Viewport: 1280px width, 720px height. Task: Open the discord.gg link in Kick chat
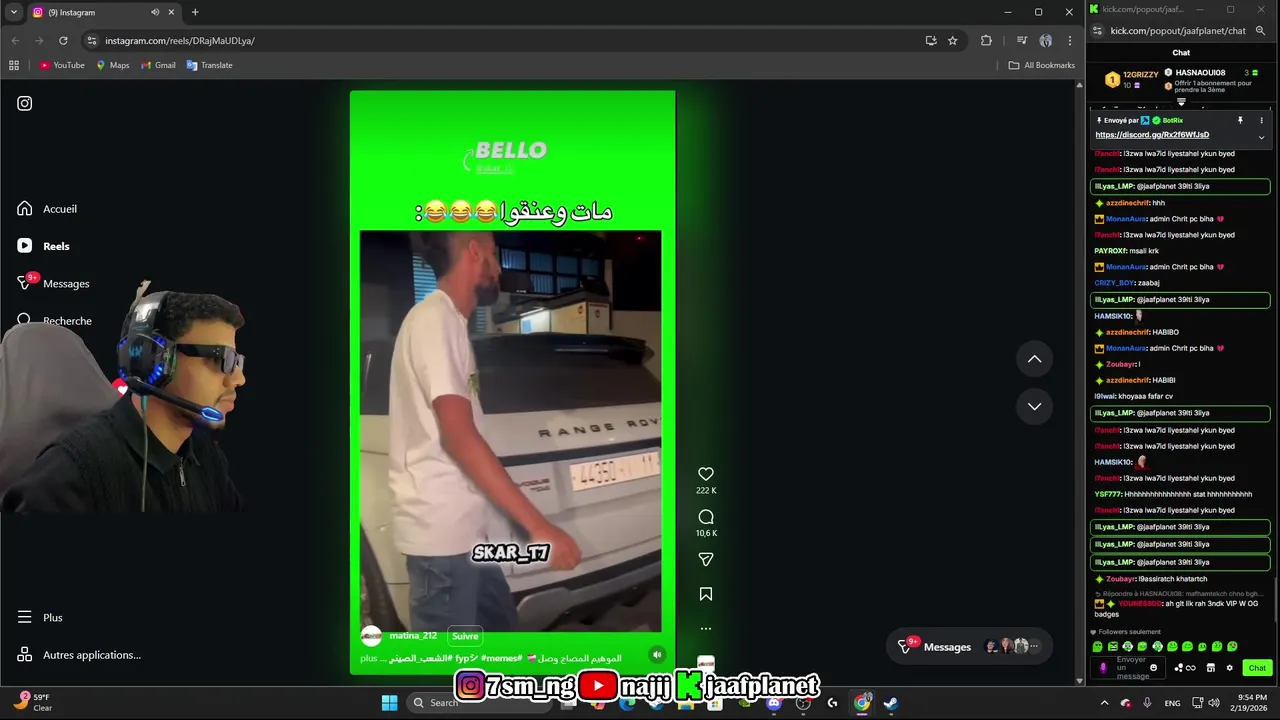coord(1152,135)
